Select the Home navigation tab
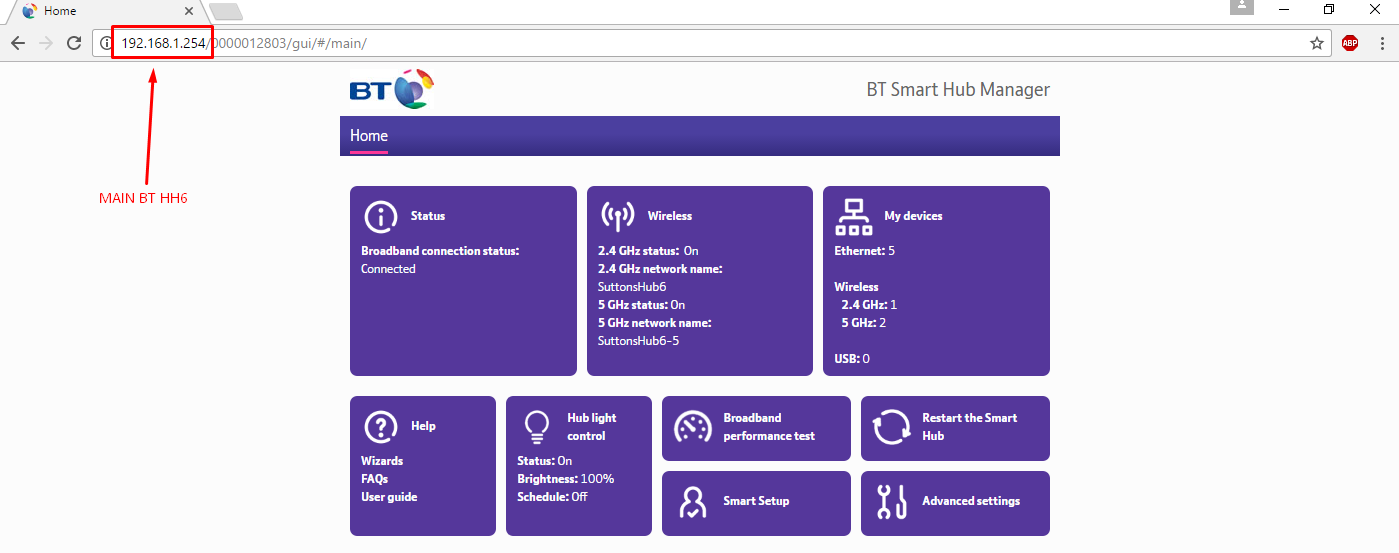Image resolution: width=1399 pixels, height=553 pixels. click(x=369, y=136)
